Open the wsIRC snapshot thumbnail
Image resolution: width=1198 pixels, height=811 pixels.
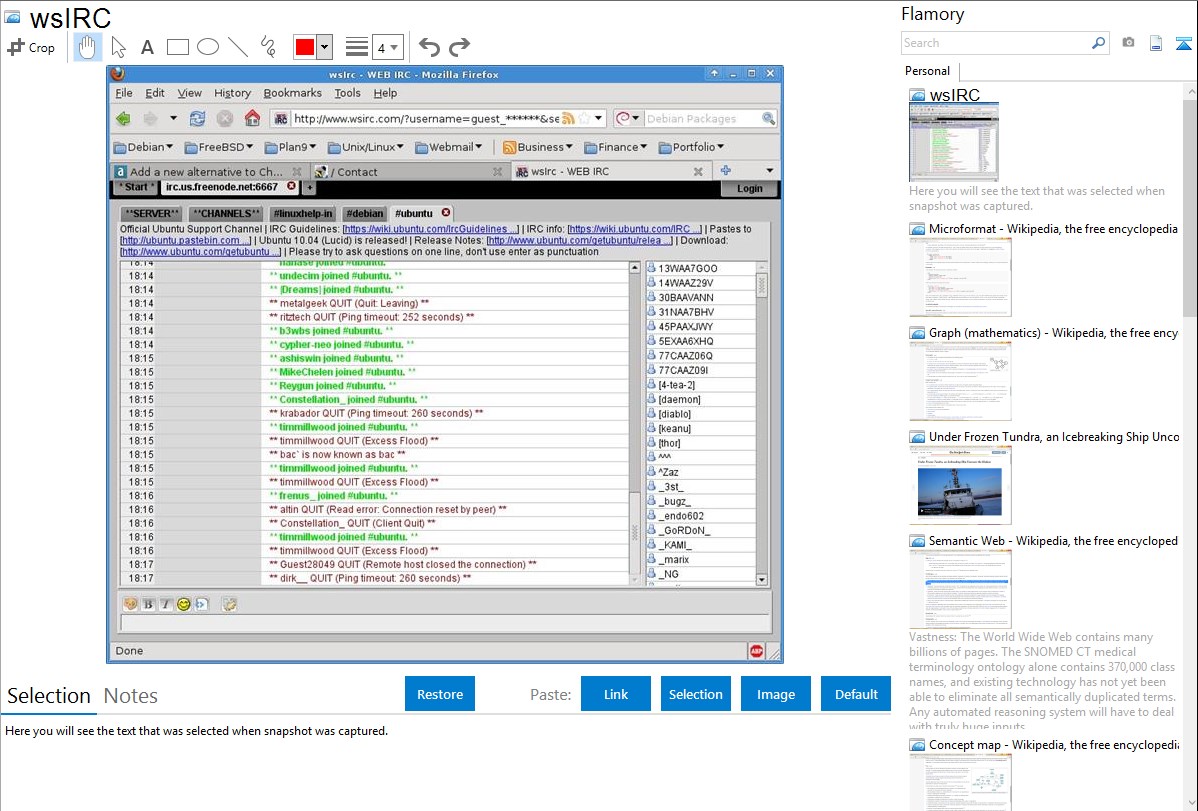tap(954, 142)
